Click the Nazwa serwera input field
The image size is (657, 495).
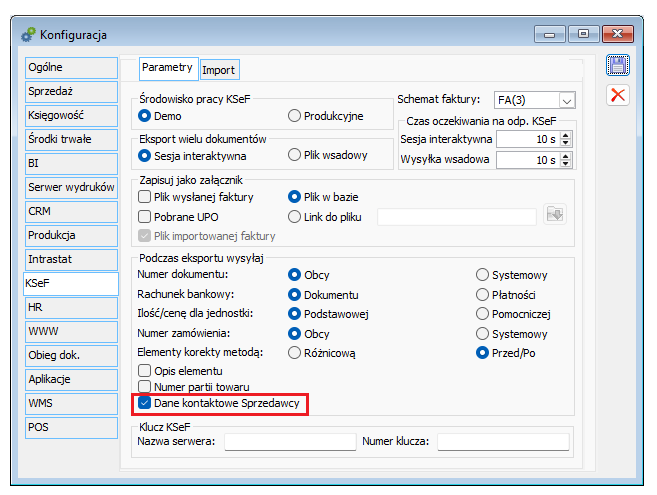pyautogui.click(x=290, y=442)
